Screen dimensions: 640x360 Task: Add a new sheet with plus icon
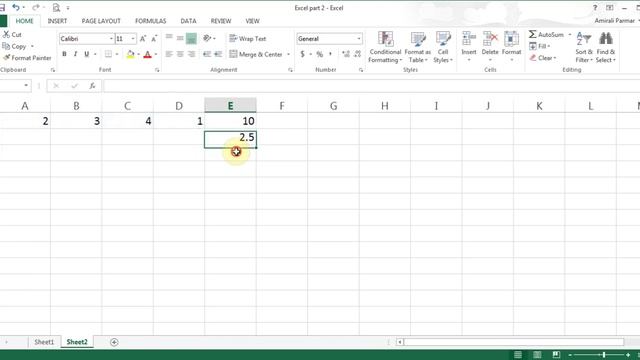(x=114, y=342)
